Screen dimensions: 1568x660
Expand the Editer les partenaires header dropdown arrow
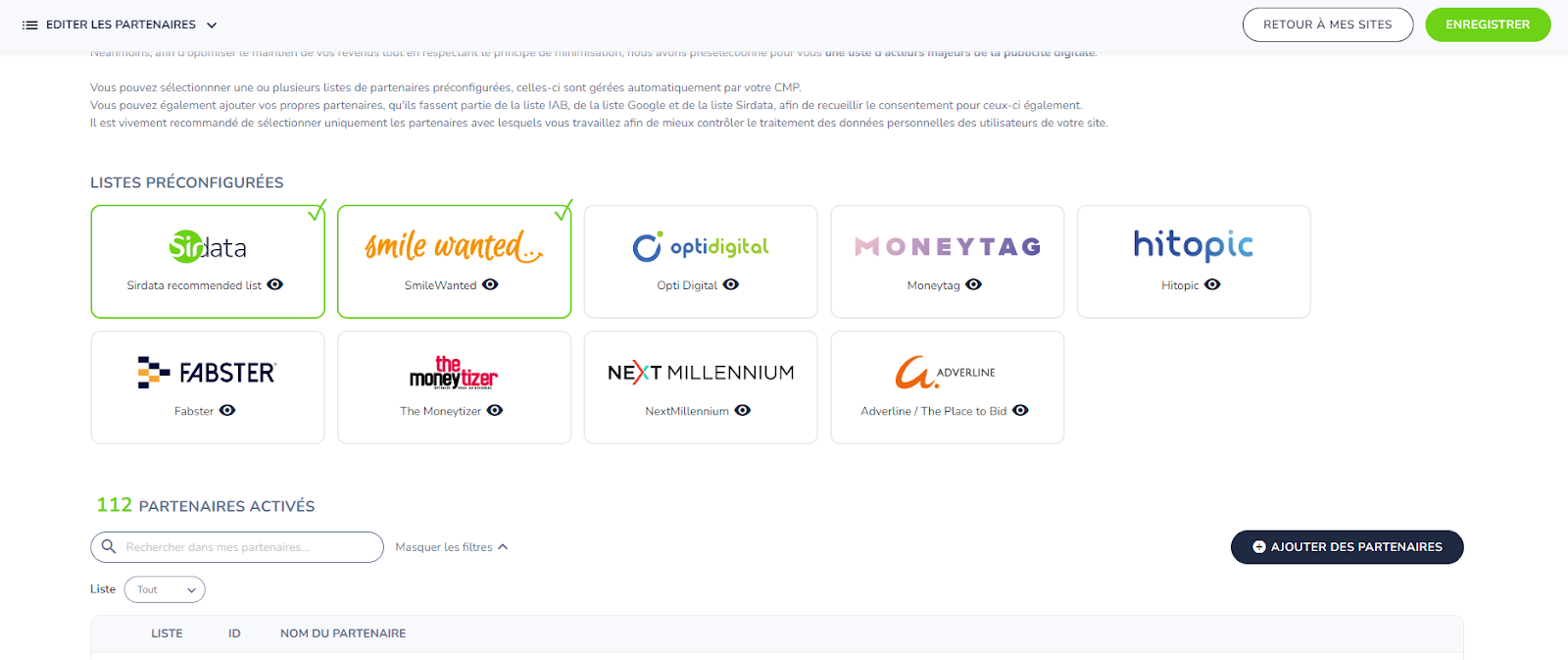click(212, 25)
